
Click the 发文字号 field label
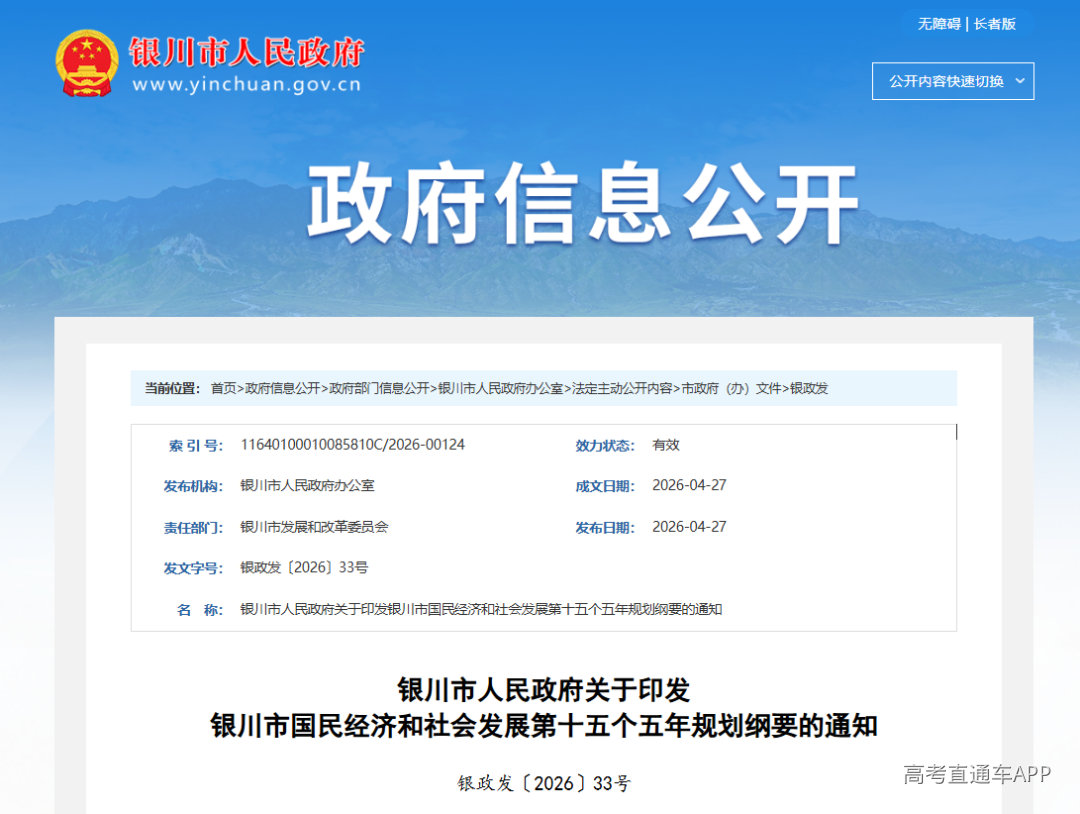point(193,568)
